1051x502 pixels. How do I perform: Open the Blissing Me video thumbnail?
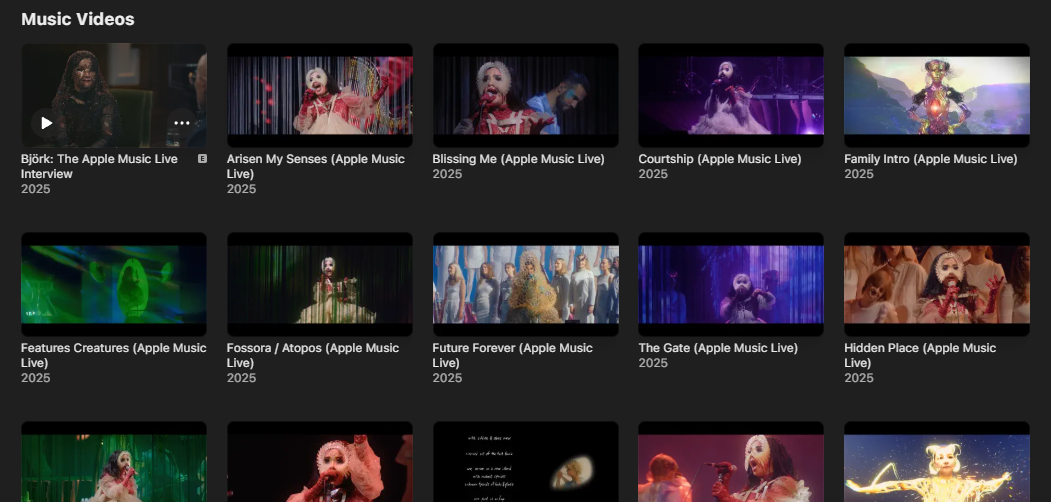click(526, 95)
